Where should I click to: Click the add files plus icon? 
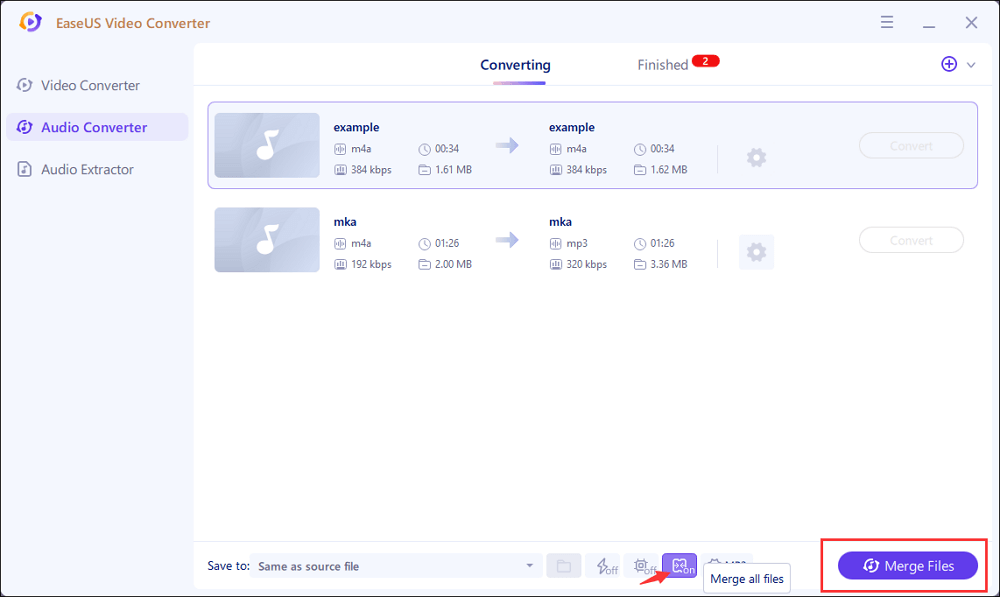[x=949, y=64]
